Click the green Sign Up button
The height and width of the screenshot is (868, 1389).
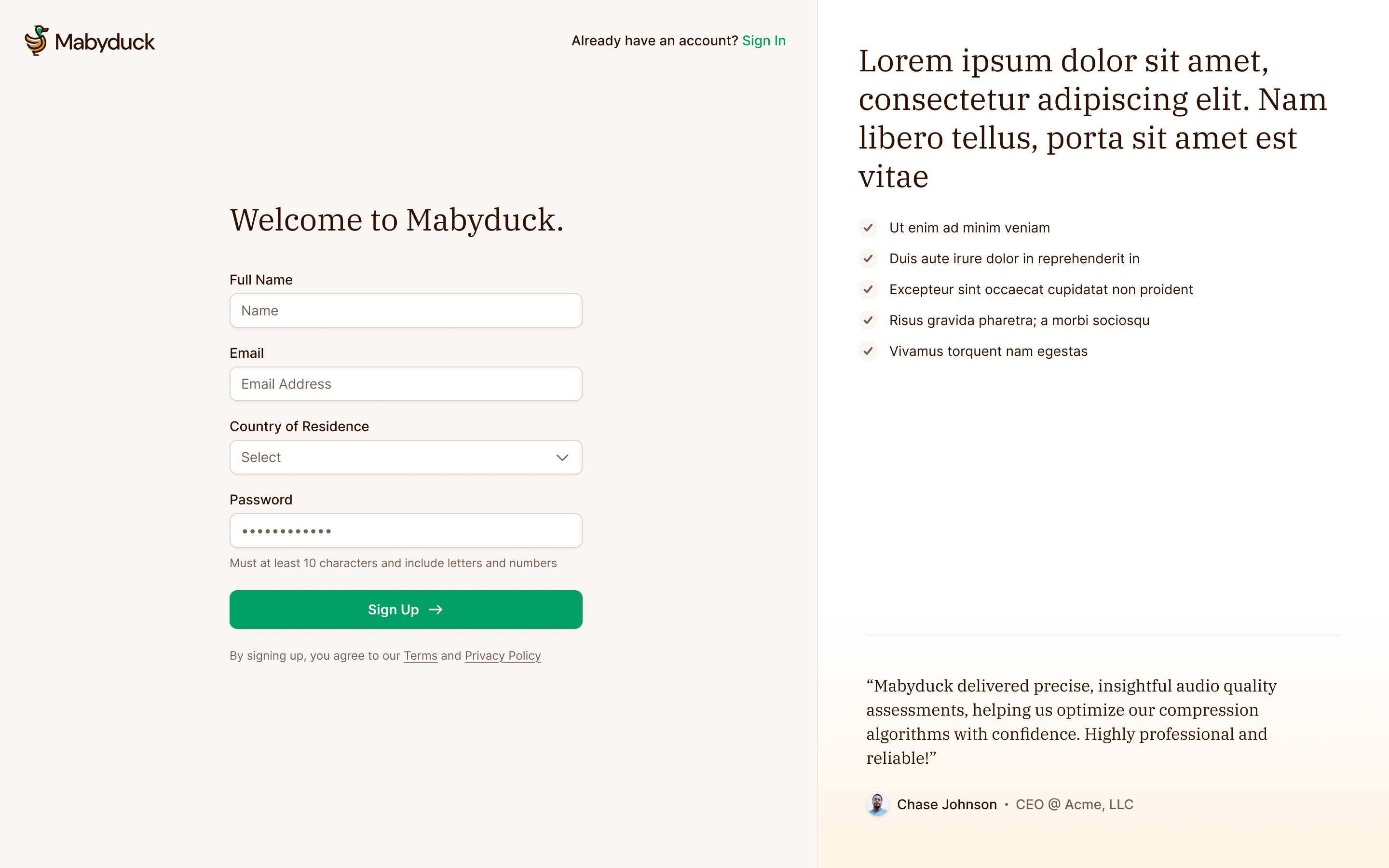pos(406,610)
